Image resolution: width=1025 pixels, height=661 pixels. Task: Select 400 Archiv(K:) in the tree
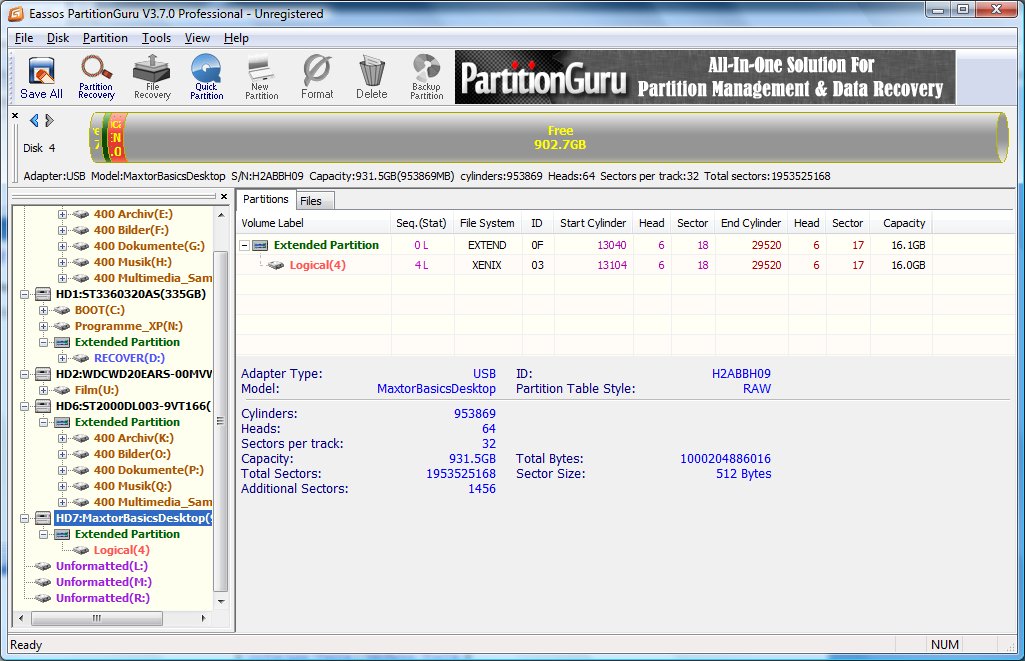133,438
